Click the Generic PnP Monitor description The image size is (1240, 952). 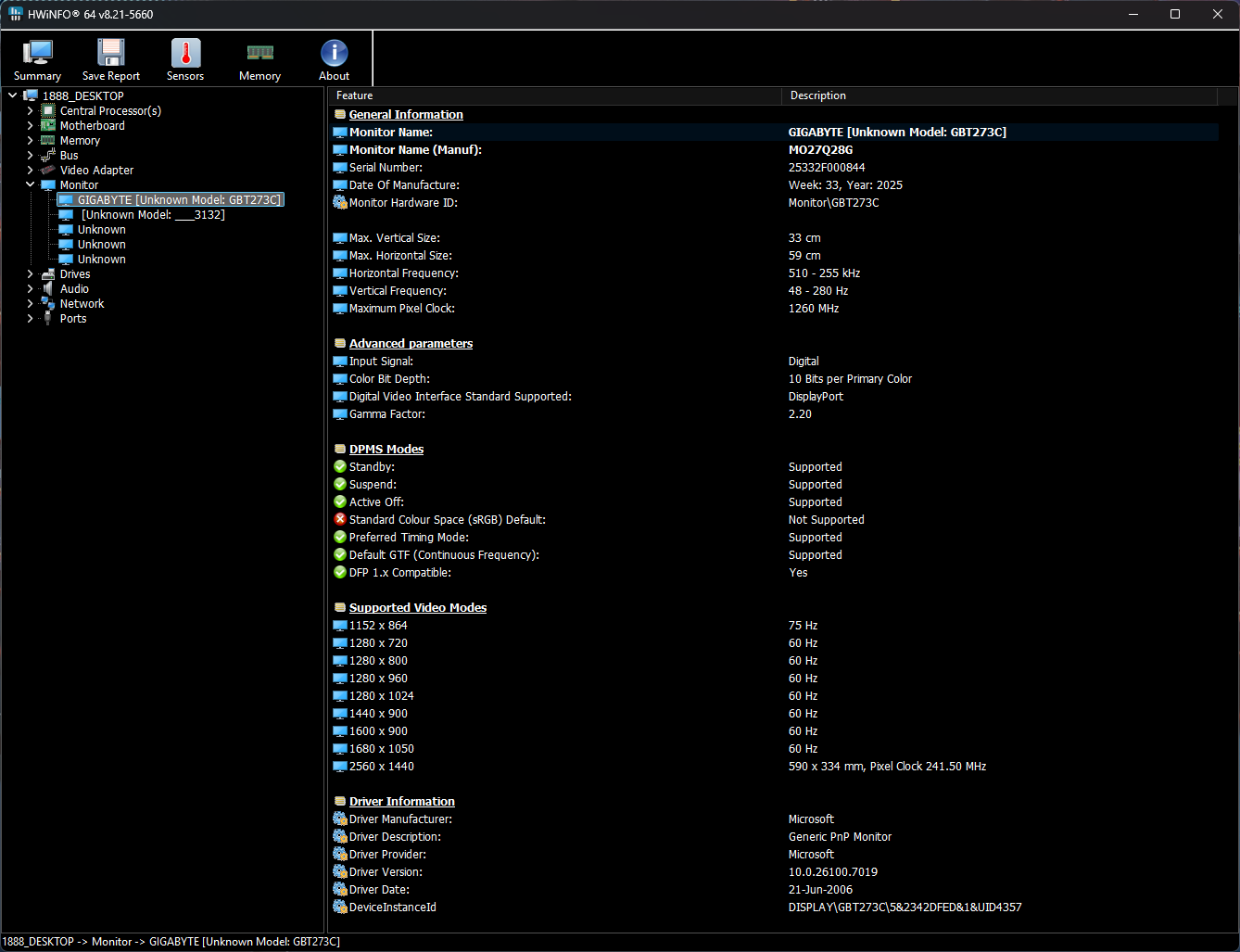click(x=840, y=836)
